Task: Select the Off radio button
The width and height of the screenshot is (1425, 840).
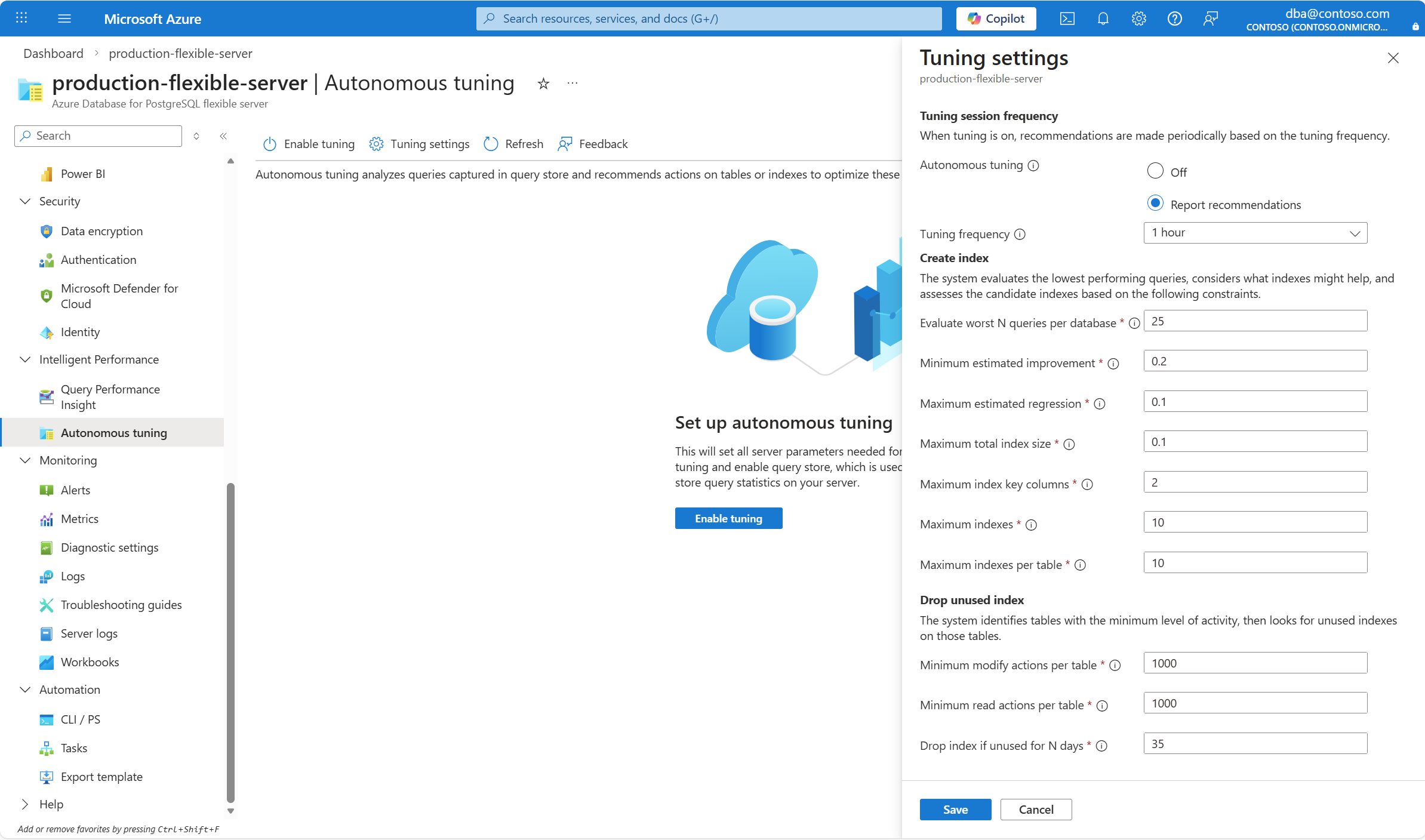Action: (1155, 171)
